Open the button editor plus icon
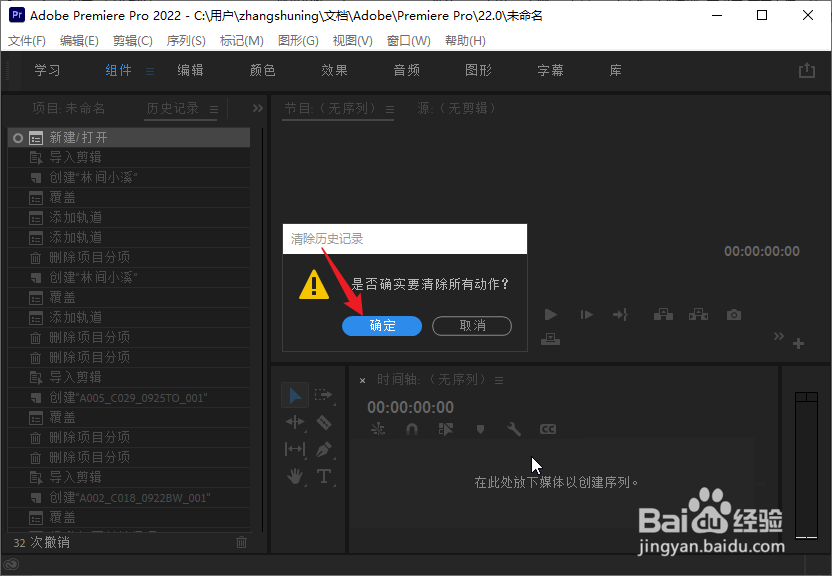This screenshot has width=832, height=576. (799, 344)
